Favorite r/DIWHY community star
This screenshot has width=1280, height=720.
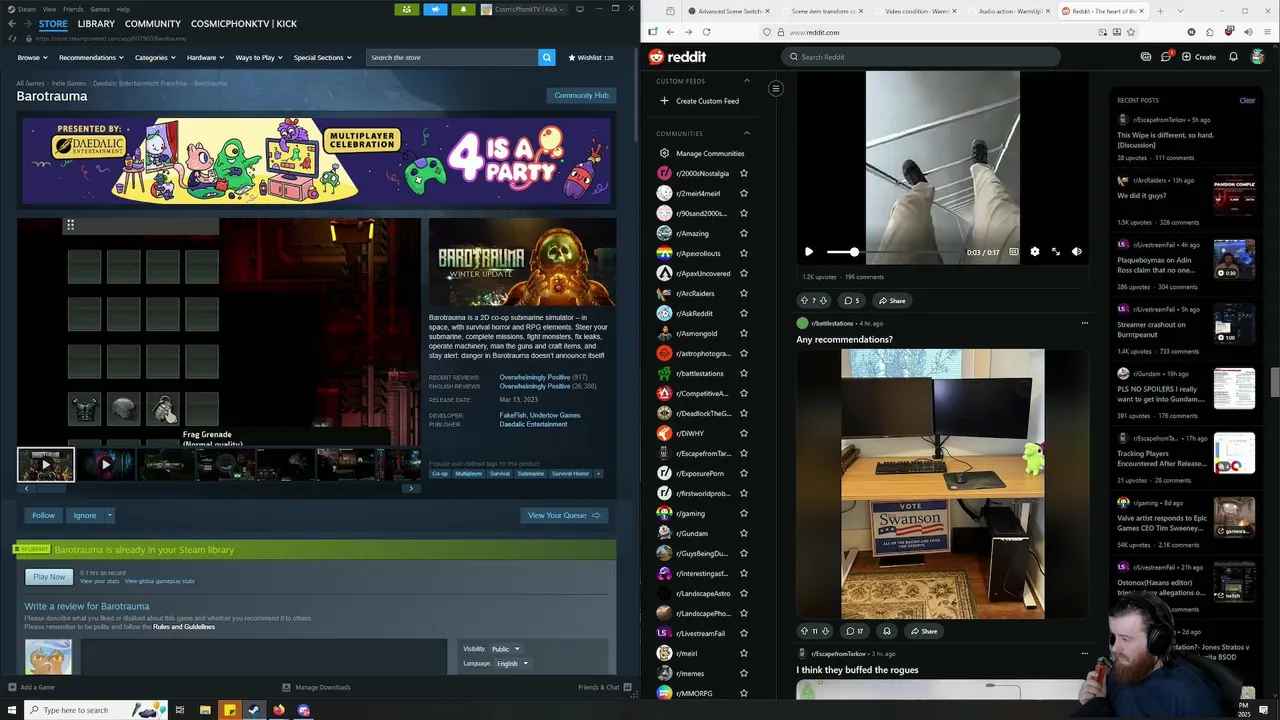pyautogui.click(x=743, y=433)
